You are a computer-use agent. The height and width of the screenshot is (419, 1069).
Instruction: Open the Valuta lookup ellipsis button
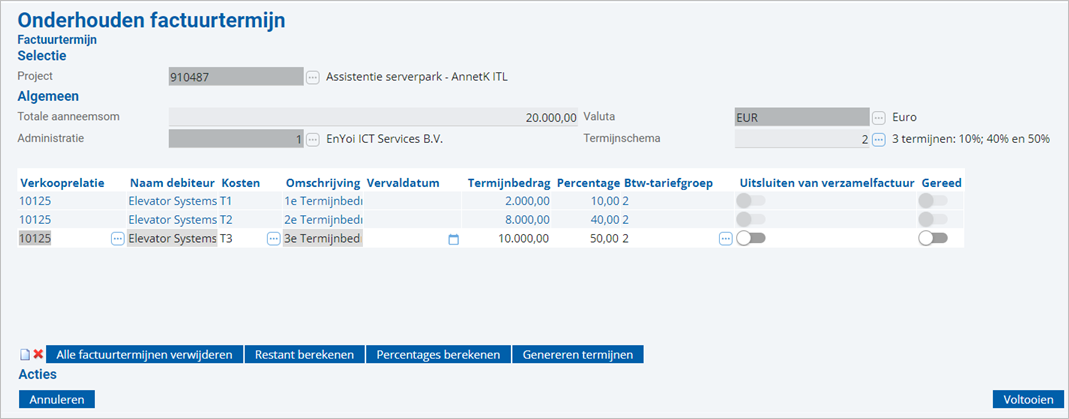879,117
